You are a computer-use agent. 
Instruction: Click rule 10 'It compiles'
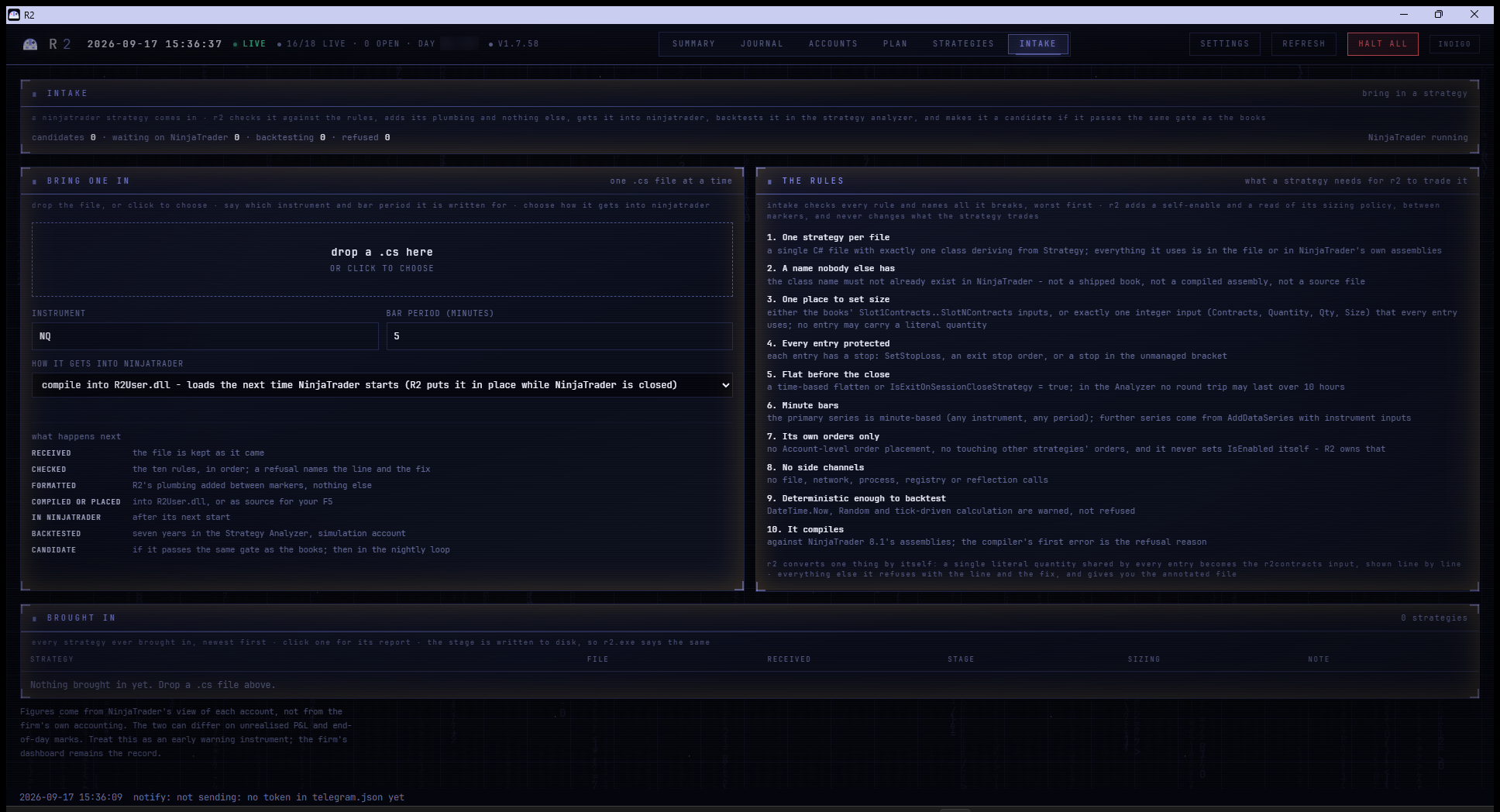click(805, 529)
